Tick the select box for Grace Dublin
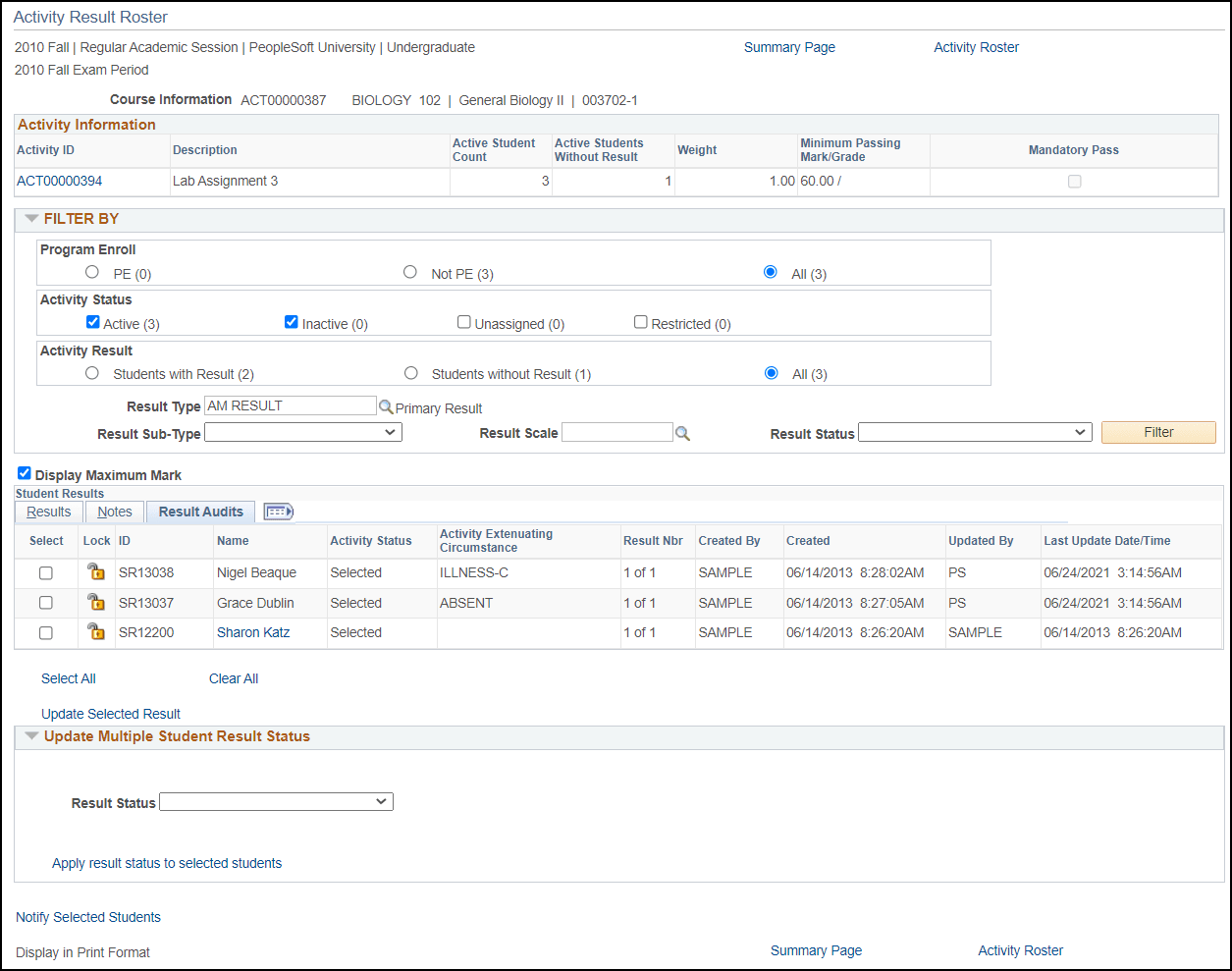The width and height of the screenshot is (1232, 971). click(x=45, y=603)
